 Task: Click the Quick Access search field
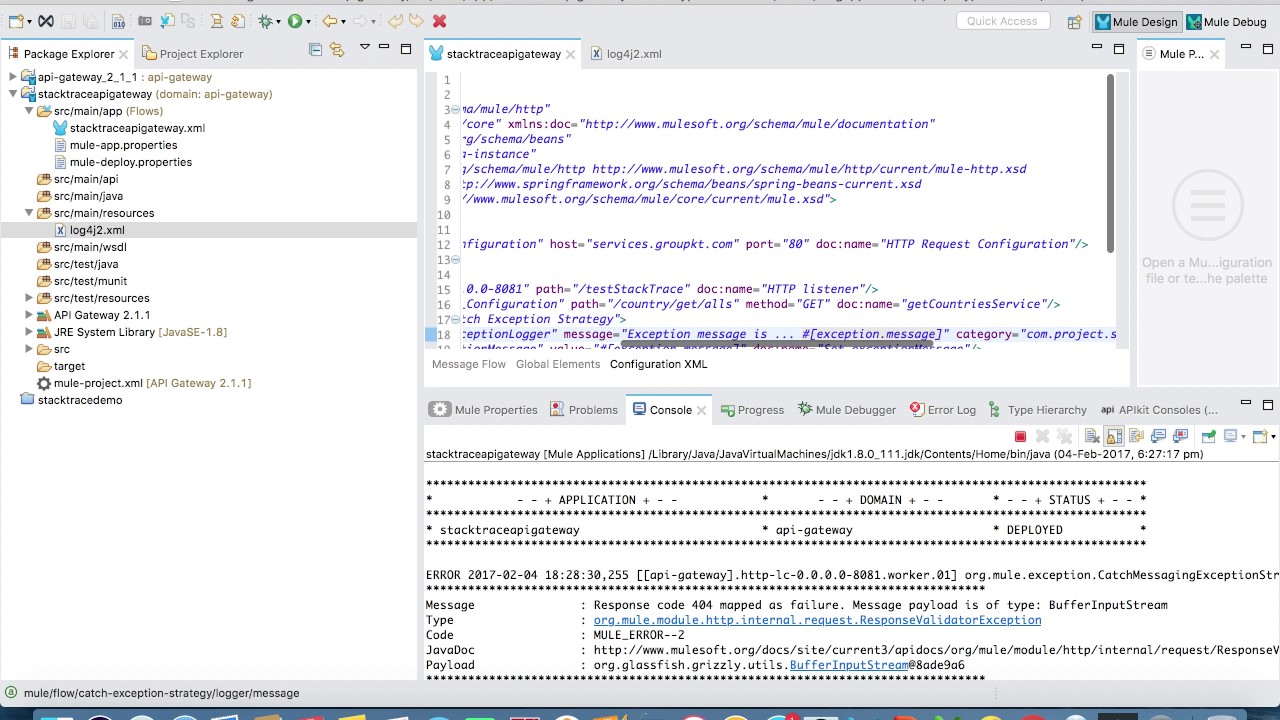pyautogui.click(x=1002, y=21)
